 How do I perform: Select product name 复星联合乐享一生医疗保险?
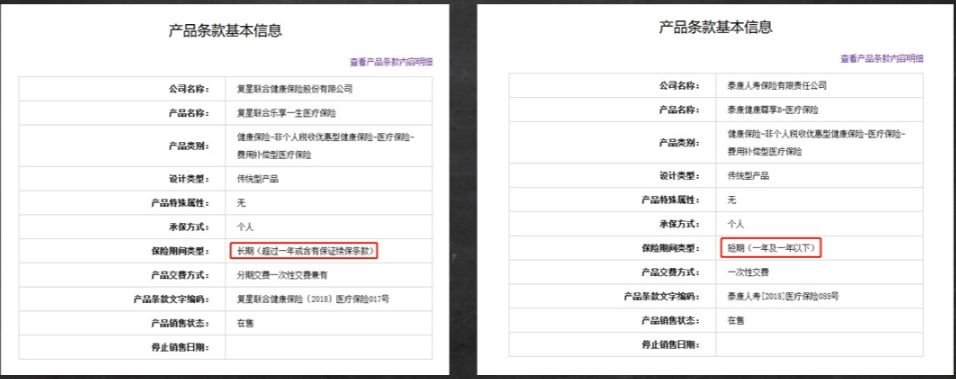[287, 113]
